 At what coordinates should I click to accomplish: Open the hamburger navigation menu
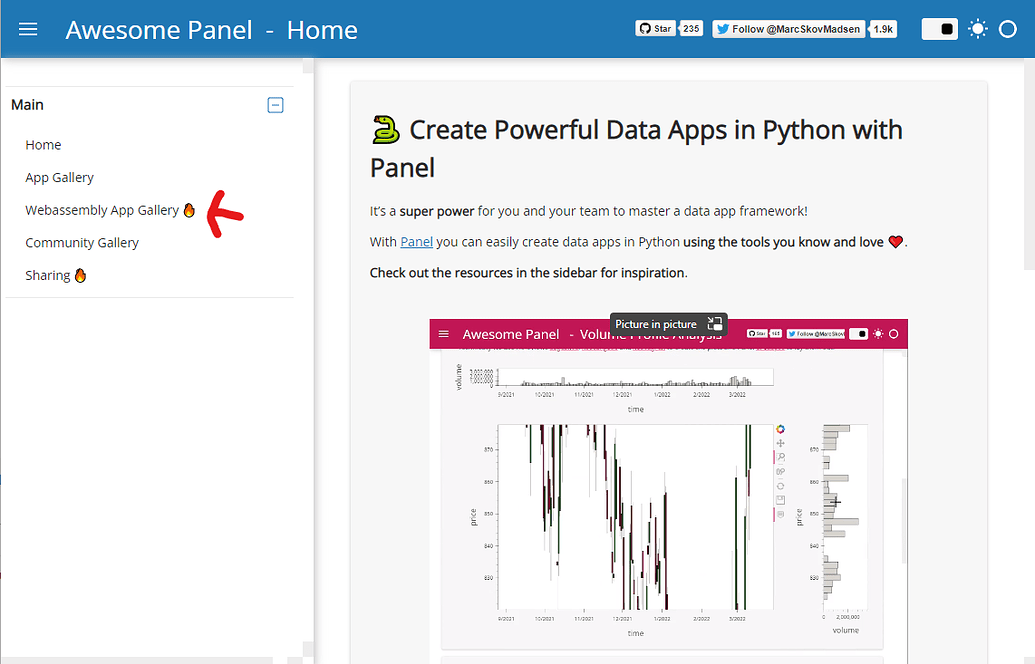[x=28, y=28]
